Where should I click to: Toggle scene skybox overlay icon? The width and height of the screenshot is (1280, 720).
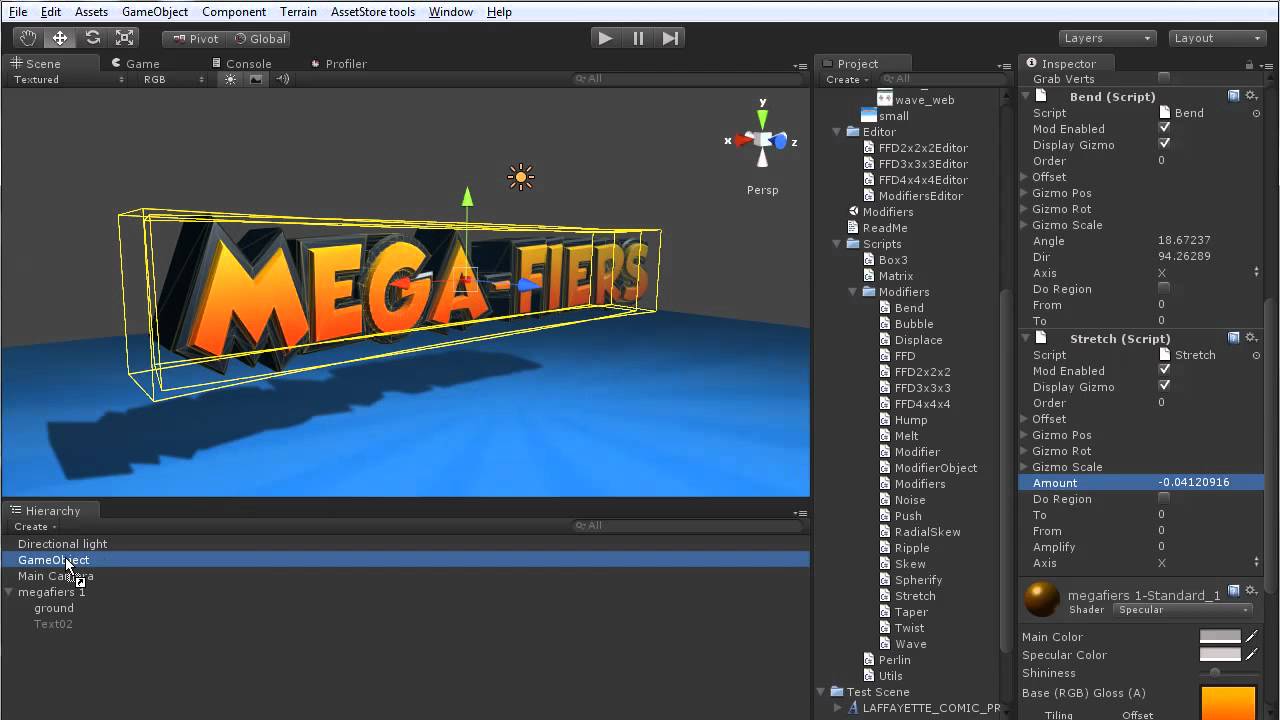click(x=256, y=79)
